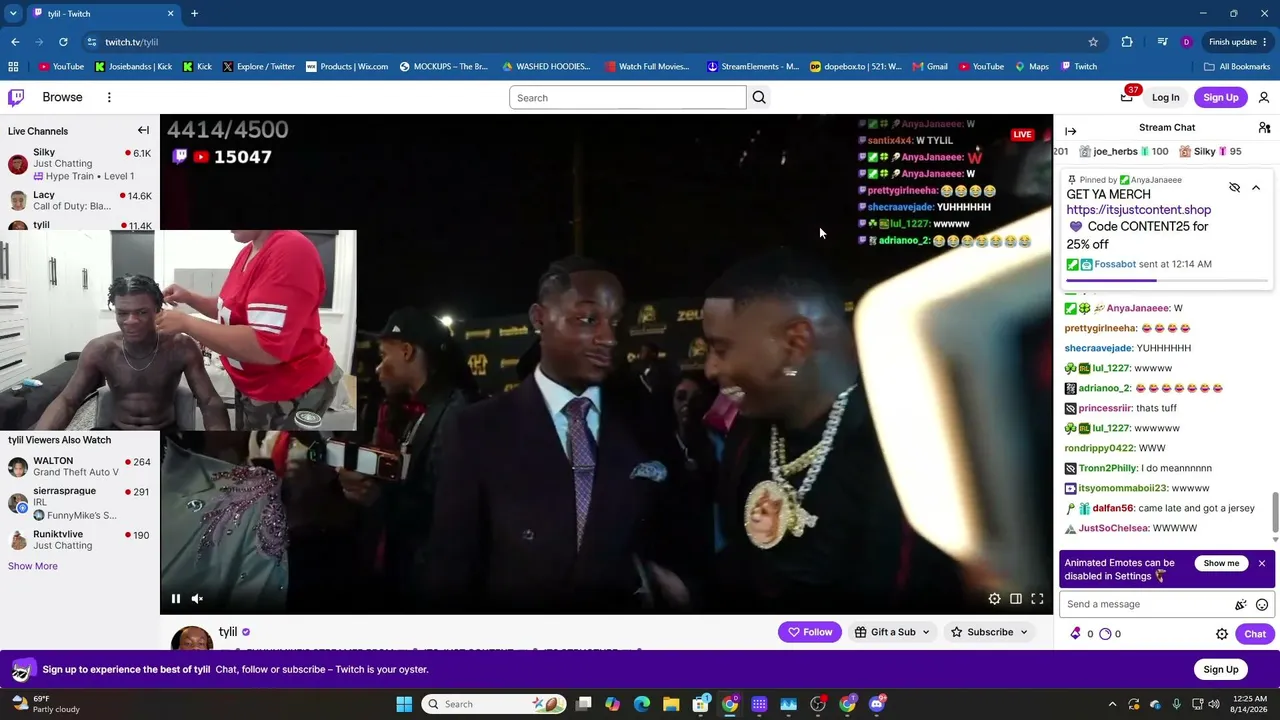Open File Explorer from the taskbar
The width and height of the screenshot is (1280, 720).
point(671,704)
